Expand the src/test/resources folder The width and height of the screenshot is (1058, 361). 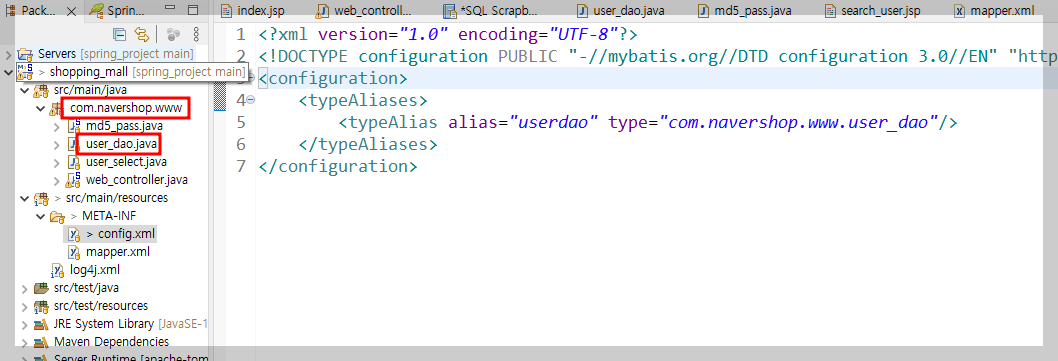click(25, 306)
